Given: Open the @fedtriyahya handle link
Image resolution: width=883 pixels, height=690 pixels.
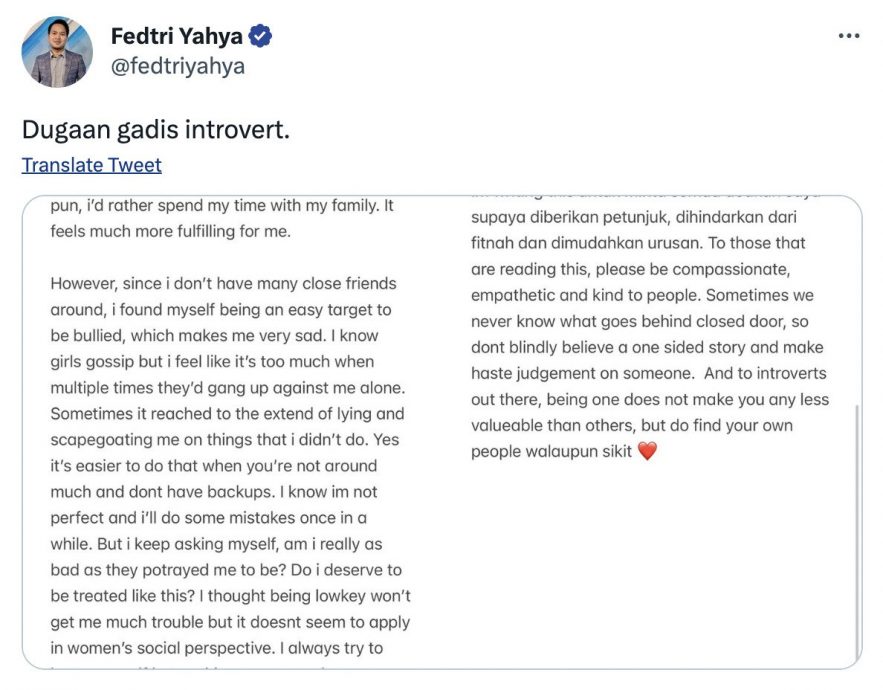Looking at the screenshot, I should point(178,66).
